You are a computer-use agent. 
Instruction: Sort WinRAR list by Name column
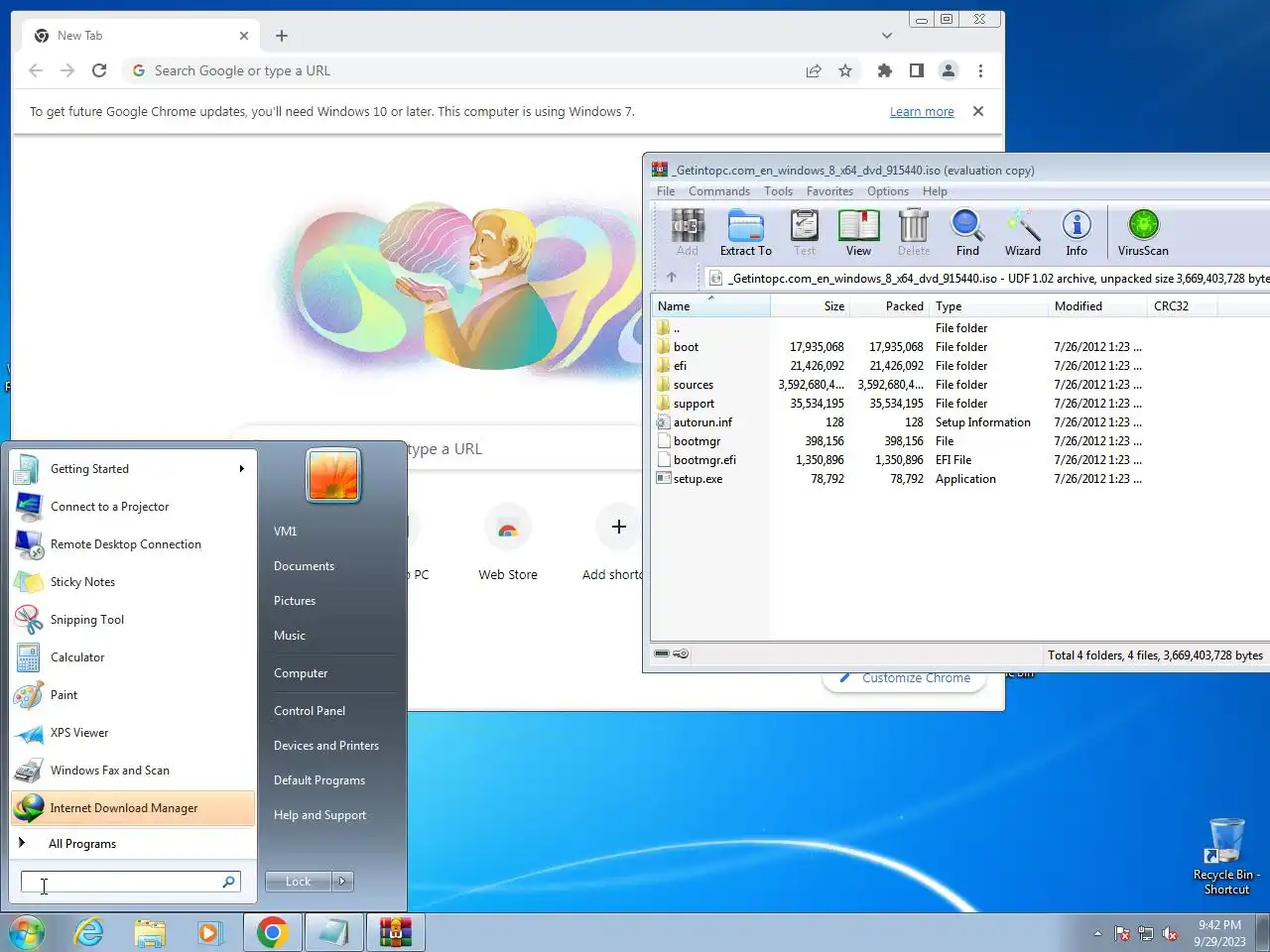(x=710, y=306)
